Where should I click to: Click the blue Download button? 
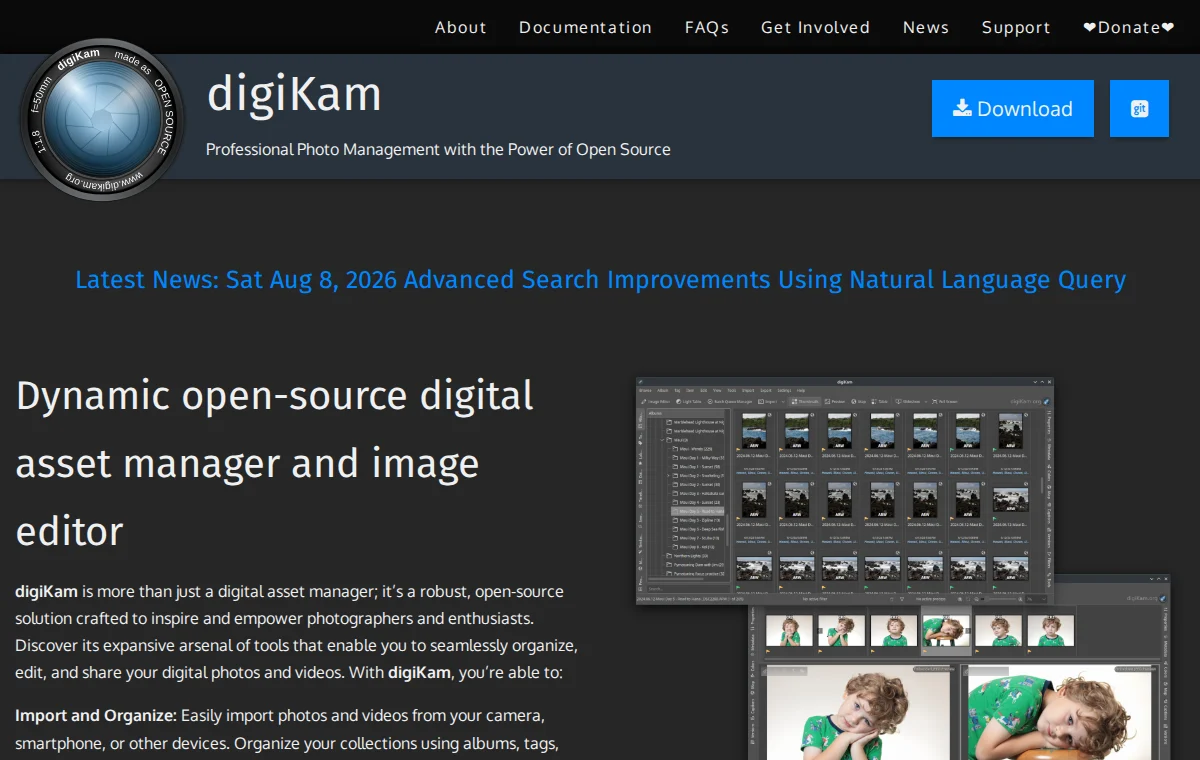(1013, 108)
